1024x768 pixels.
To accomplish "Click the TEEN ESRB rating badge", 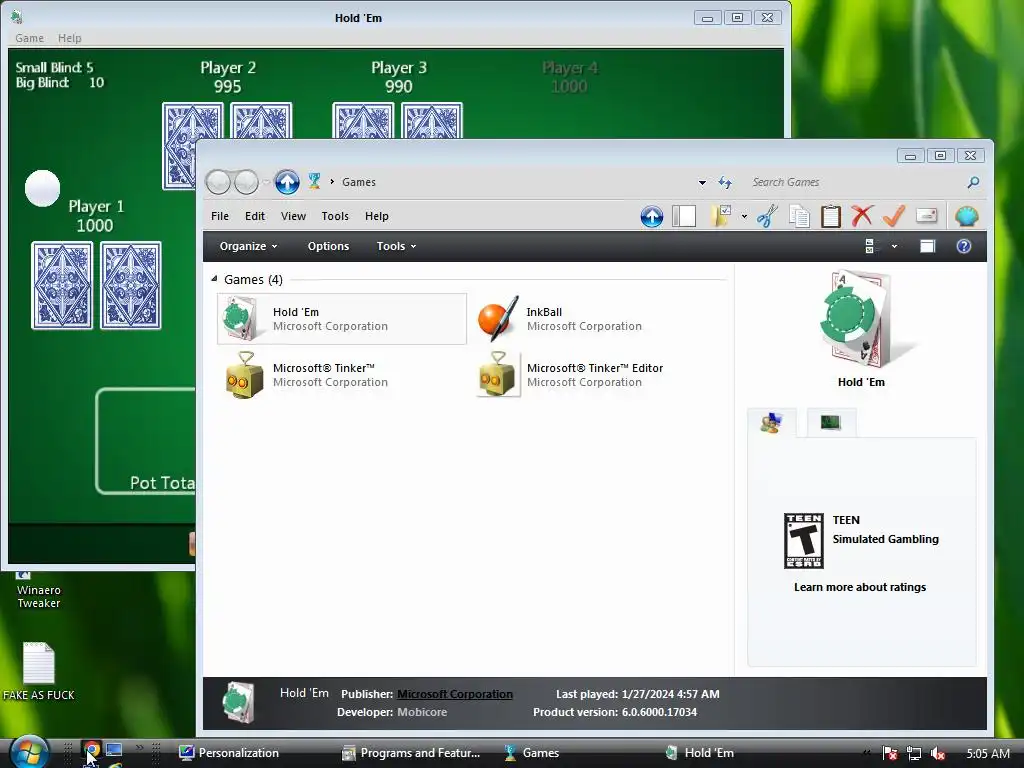I will click(803, 541).
